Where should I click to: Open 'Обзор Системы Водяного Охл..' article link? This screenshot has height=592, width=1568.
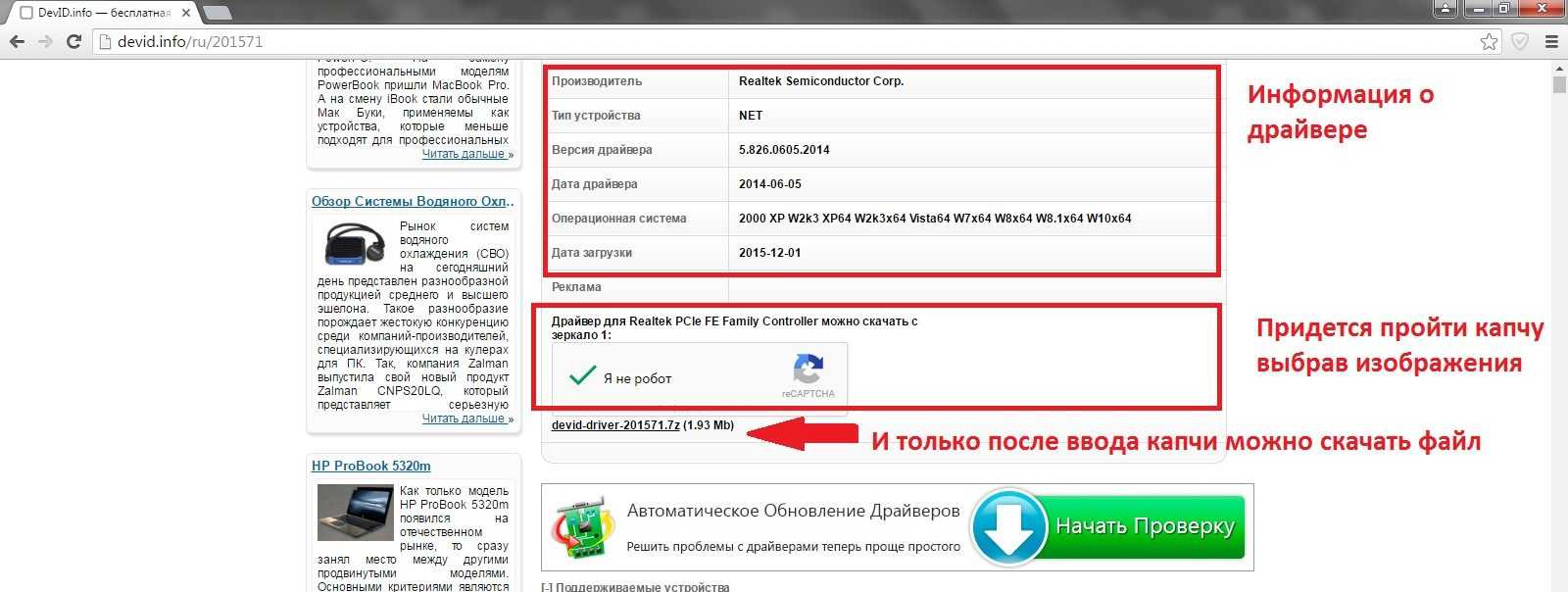click(413, 201)
